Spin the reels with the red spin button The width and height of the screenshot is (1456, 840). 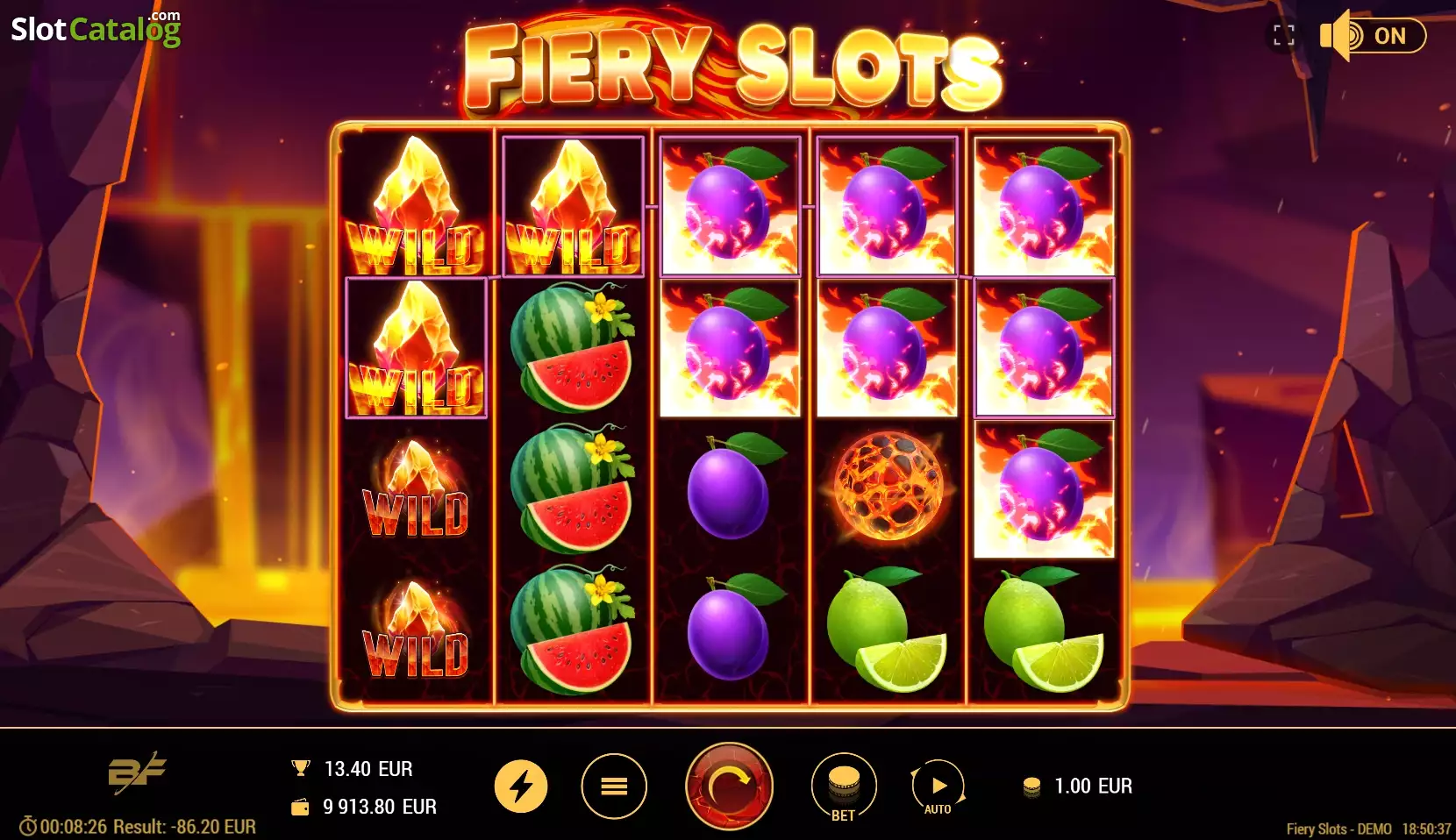point(729,787)
